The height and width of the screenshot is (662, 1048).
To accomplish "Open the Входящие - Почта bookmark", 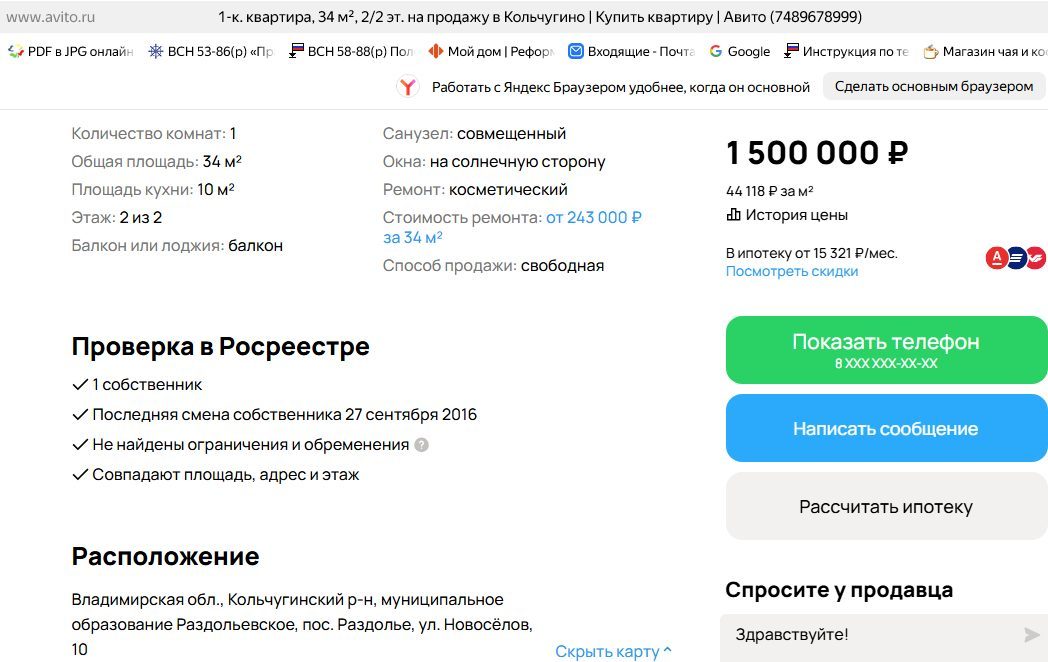I will 632,51.
